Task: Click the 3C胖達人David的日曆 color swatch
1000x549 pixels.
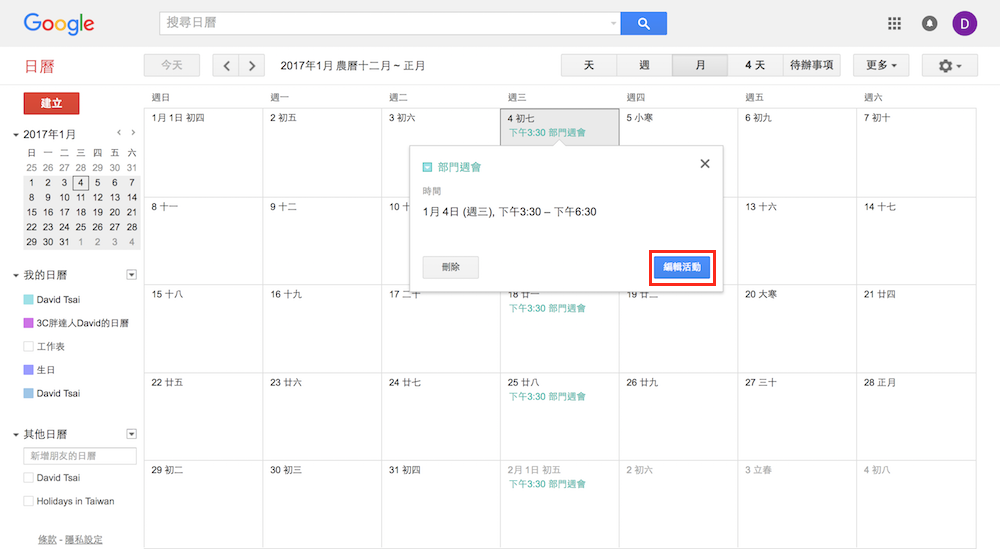Action: click(x=28, y=324)
